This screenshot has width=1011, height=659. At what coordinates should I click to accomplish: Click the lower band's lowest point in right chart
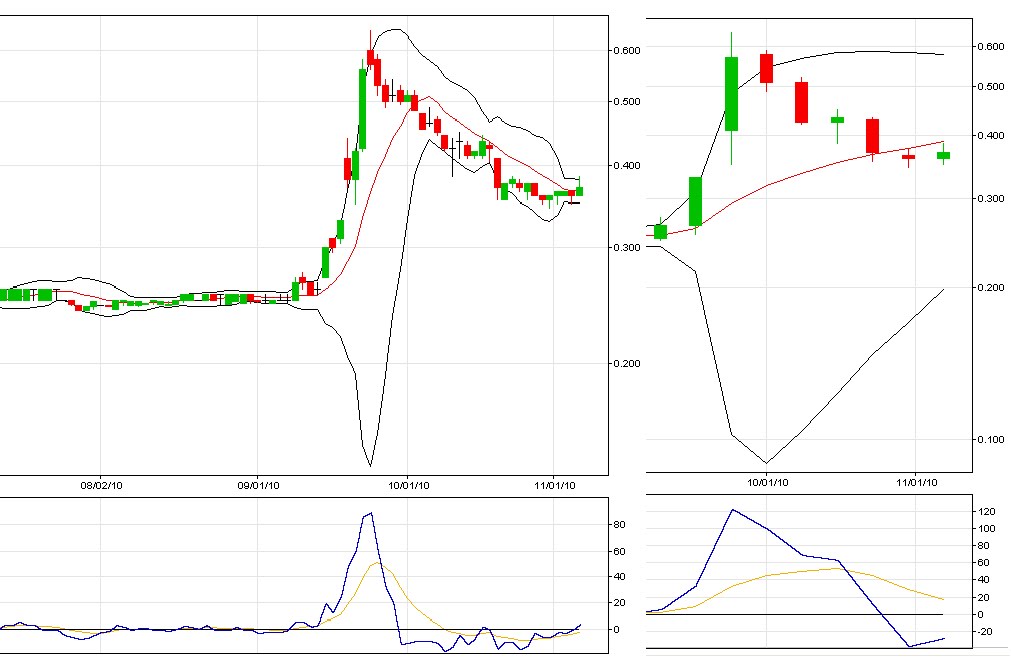pyautogui.click(x=767, y=462)
